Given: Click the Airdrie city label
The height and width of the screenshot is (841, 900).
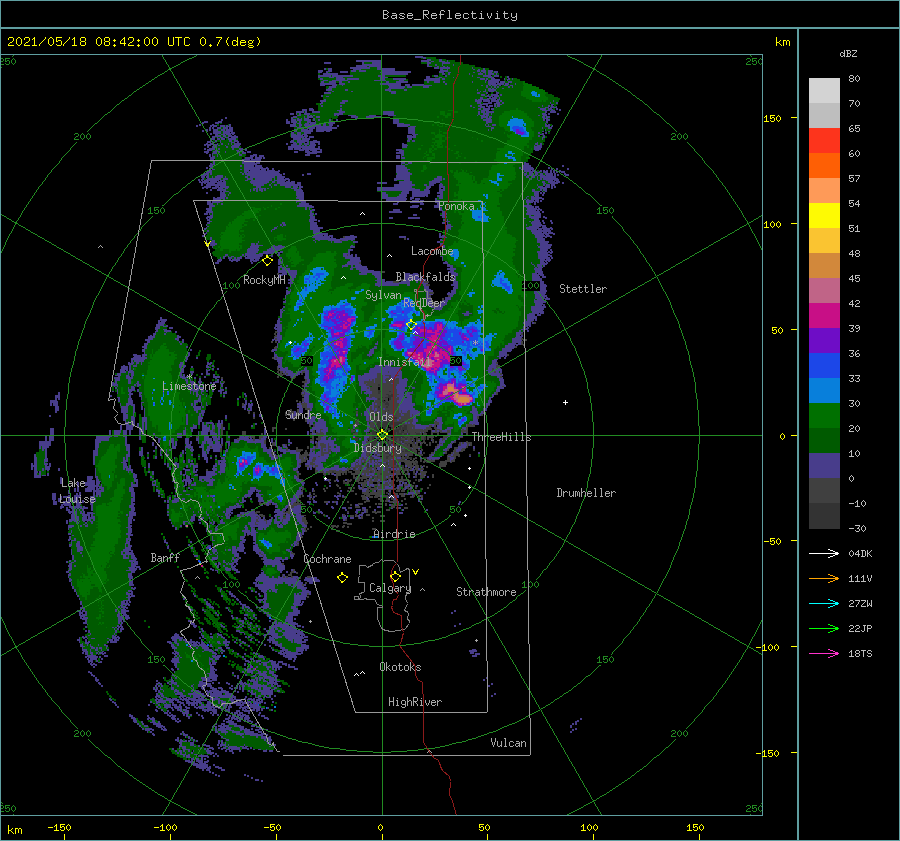Looking at the screenshot, I should point(394,534).
